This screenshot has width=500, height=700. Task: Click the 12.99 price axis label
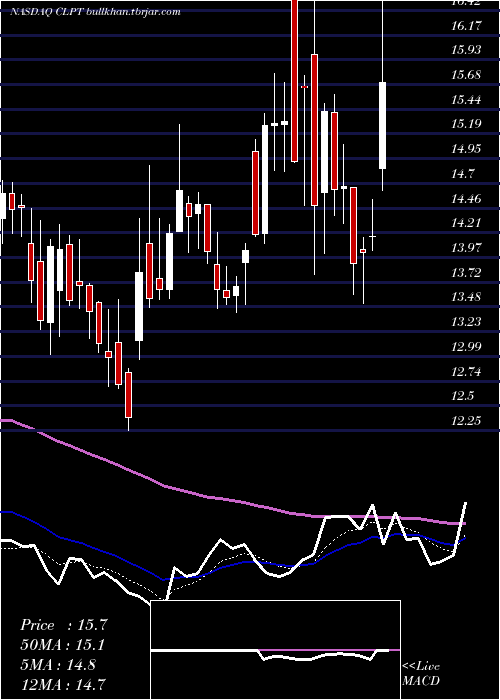466,346
